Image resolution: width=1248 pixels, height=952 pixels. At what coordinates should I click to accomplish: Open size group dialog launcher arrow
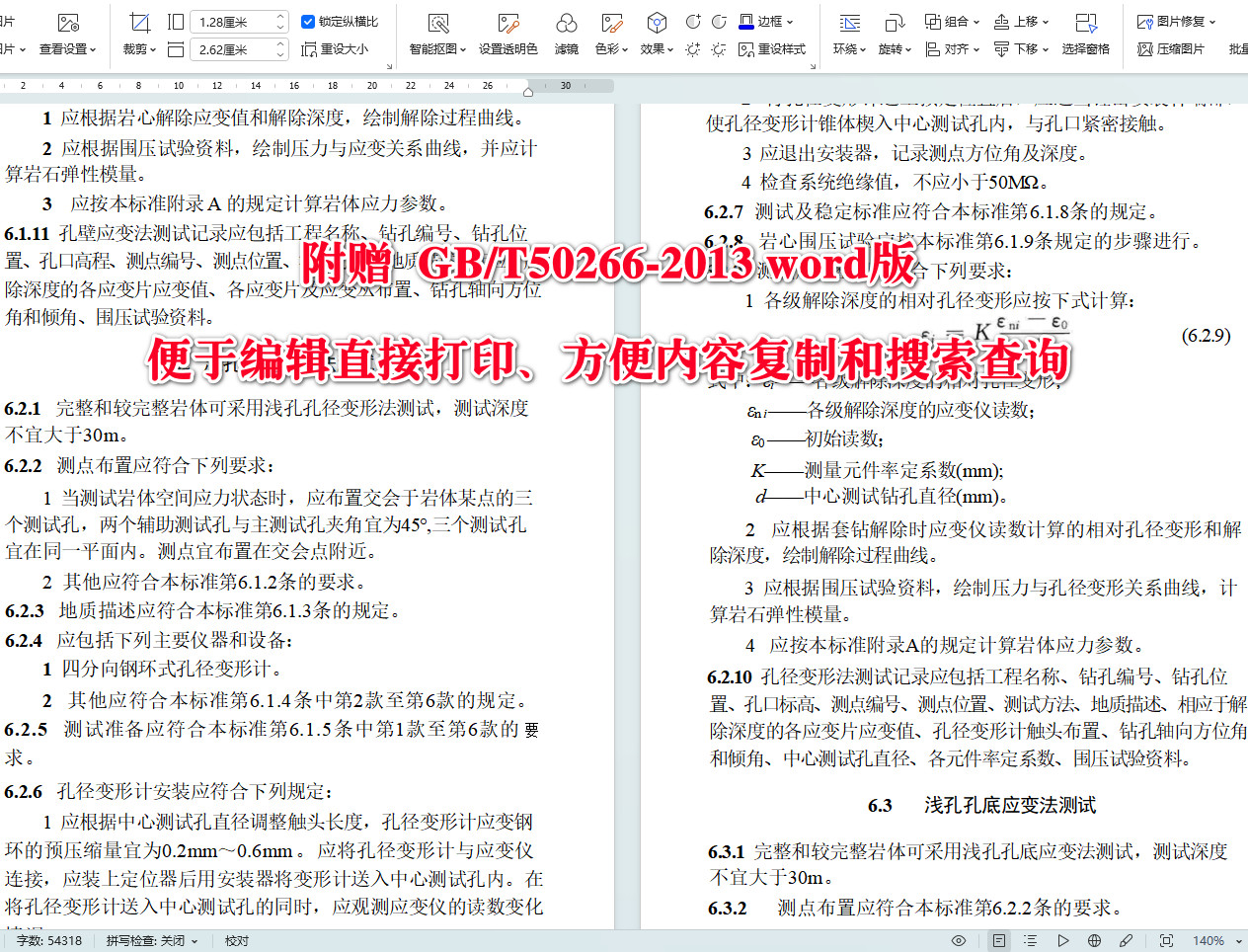click(x=389, y=66)
